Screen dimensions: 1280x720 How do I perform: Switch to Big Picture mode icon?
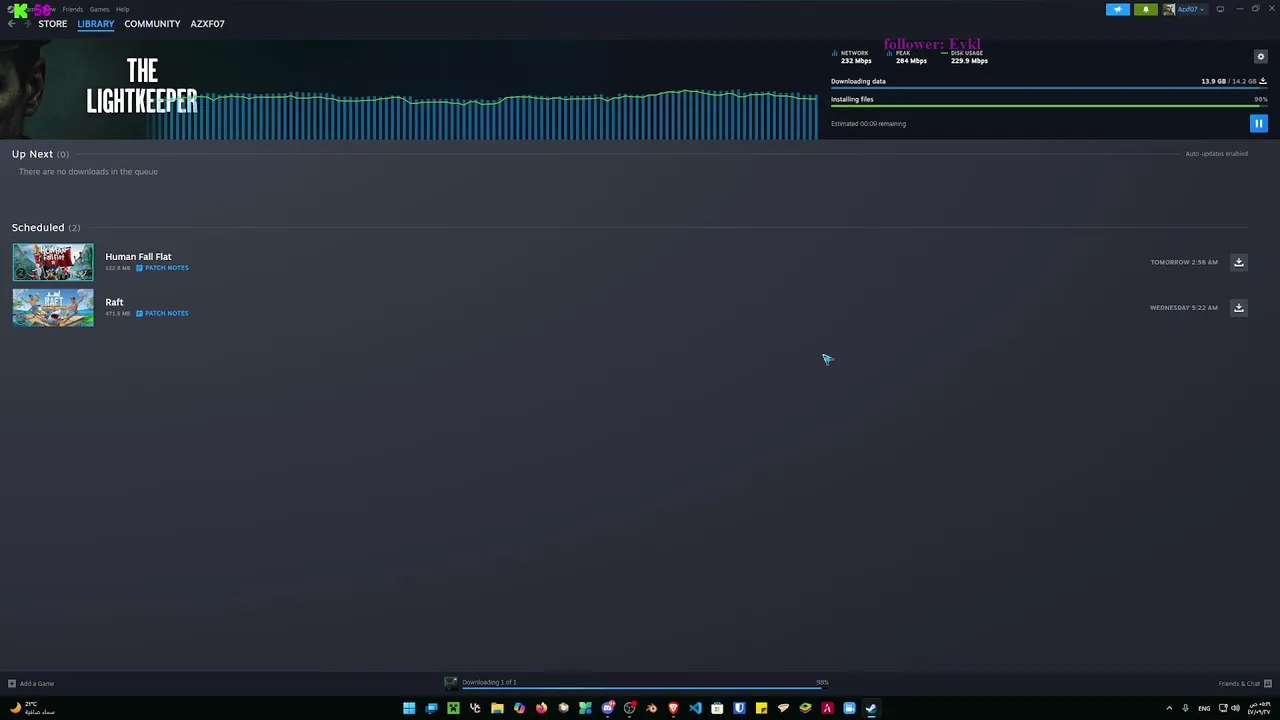1220,9
